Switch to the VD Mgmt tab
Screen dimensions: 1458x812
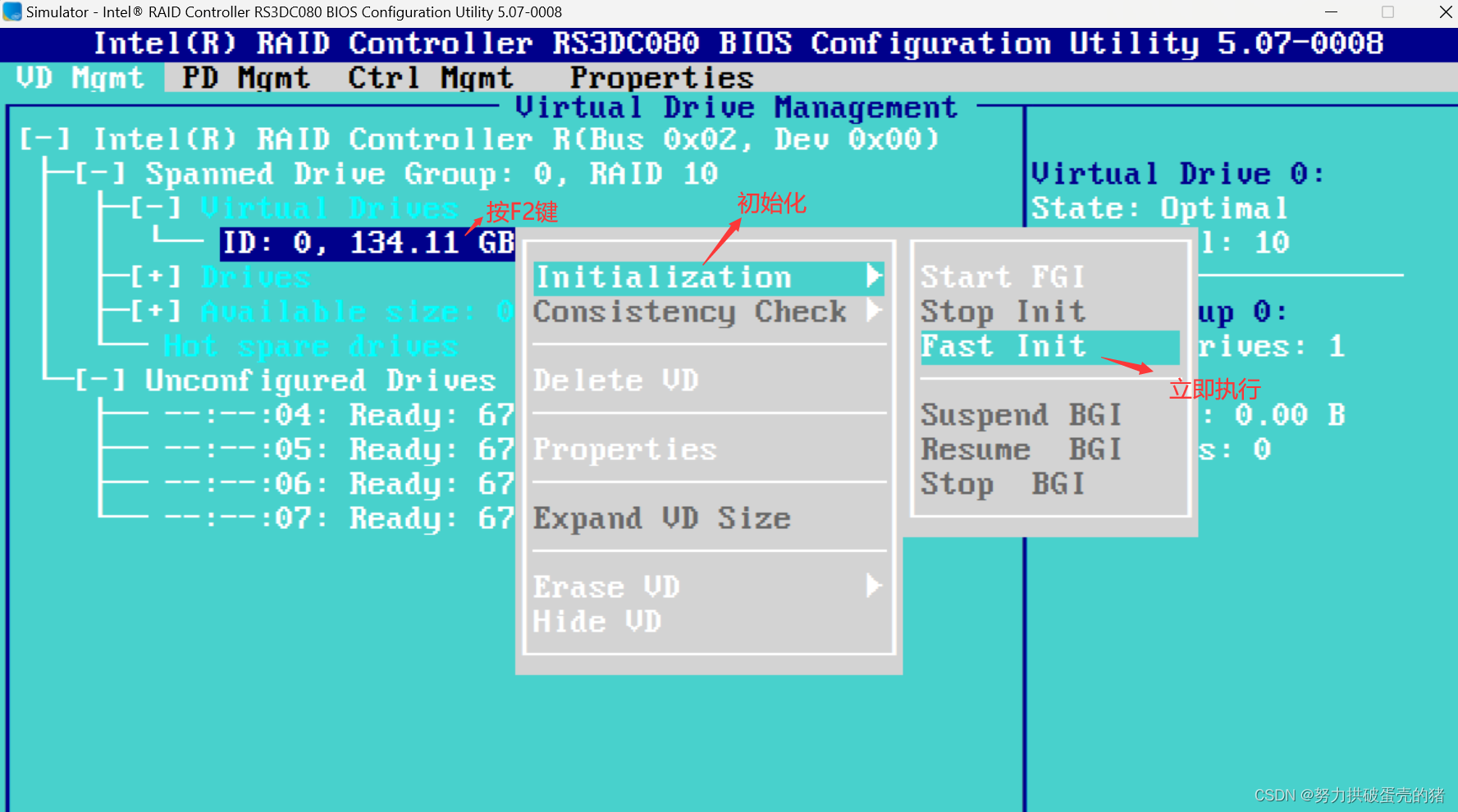[80, 78]
